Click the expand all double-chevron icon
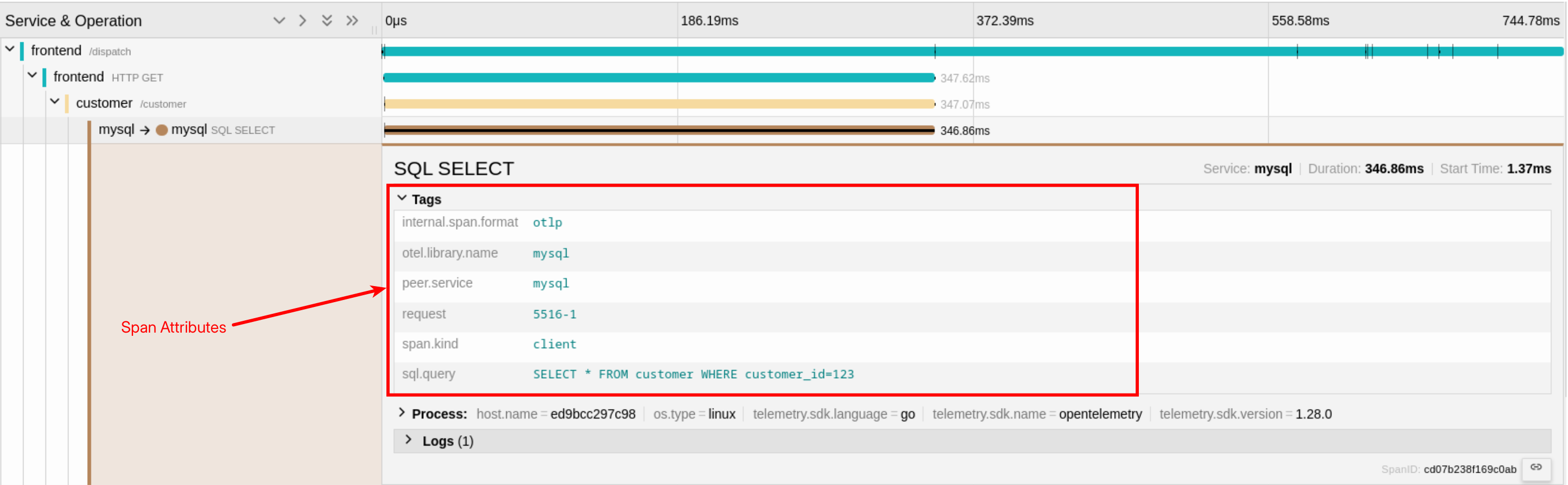 pos(327,21)
